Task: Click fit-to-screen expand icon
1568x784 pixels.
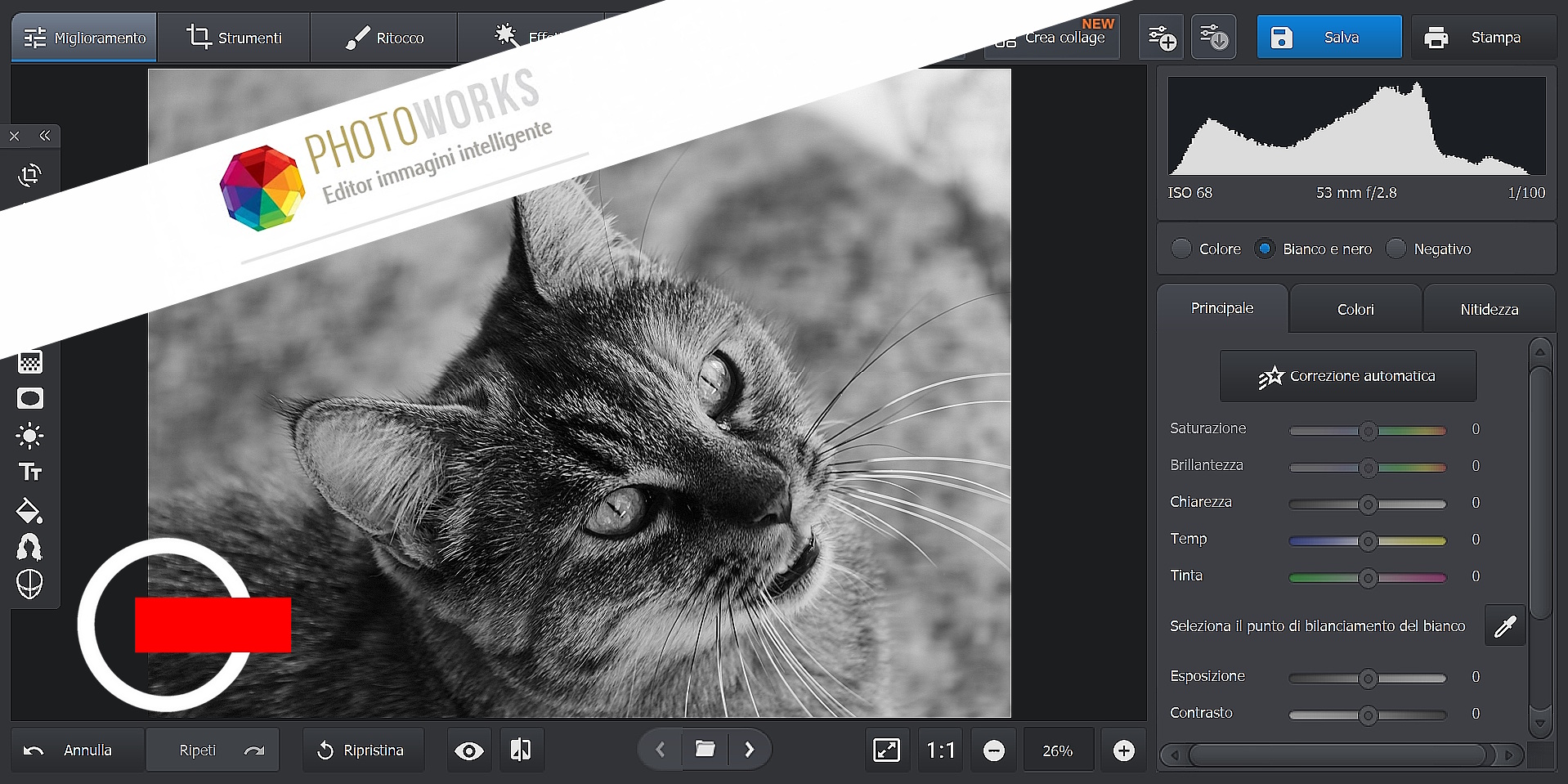Action: coord(886,750)
